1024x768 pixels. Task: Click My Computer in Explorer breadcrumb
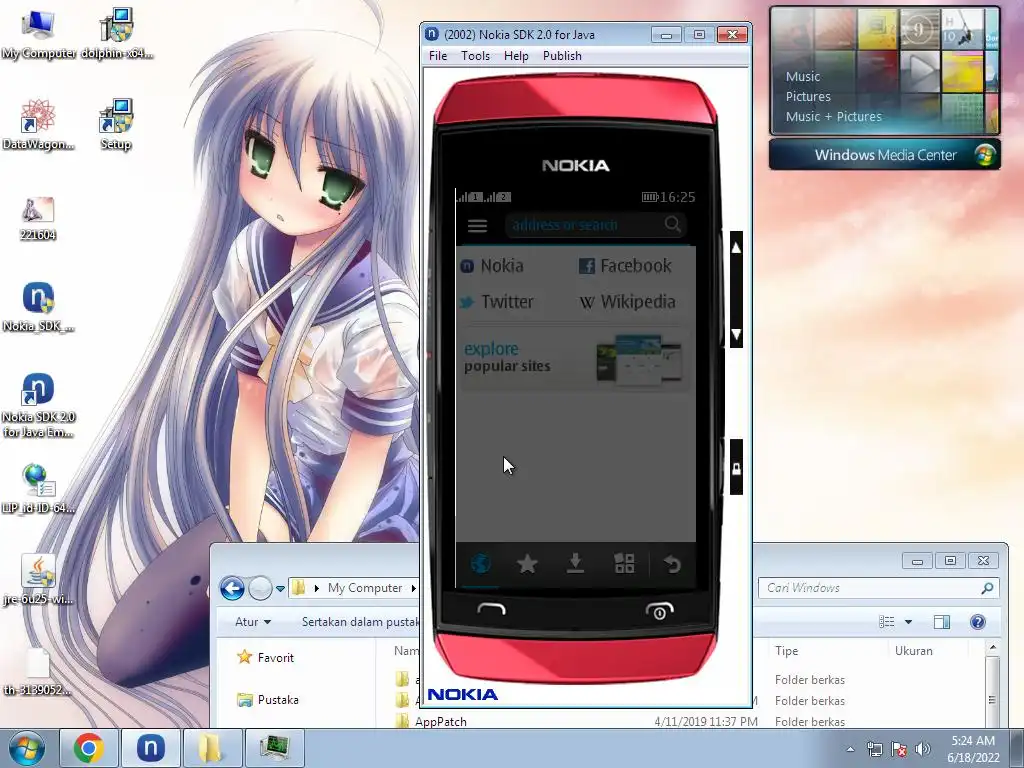point(364,588)
